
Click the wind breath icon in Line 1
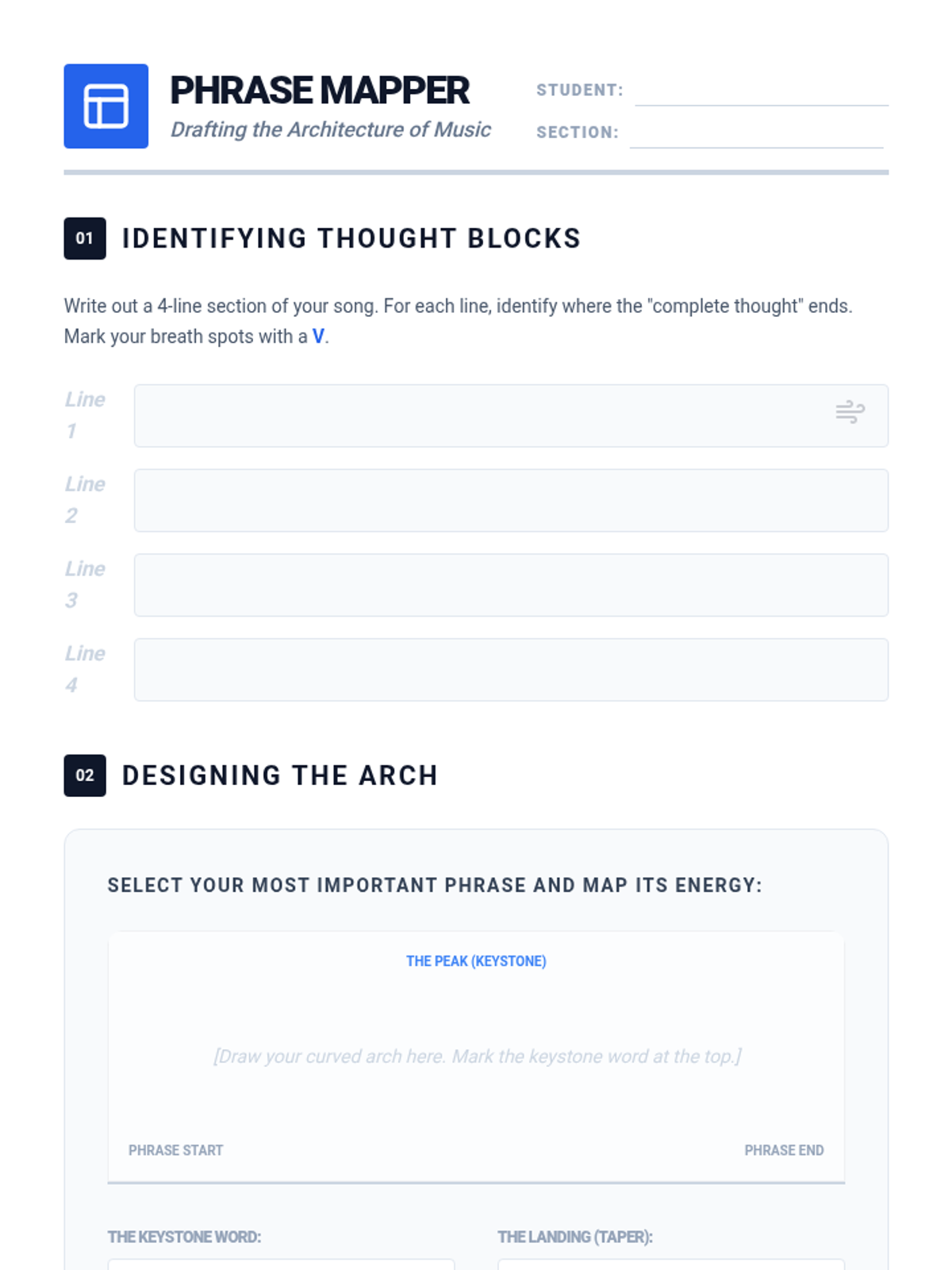tap(850, 412)
